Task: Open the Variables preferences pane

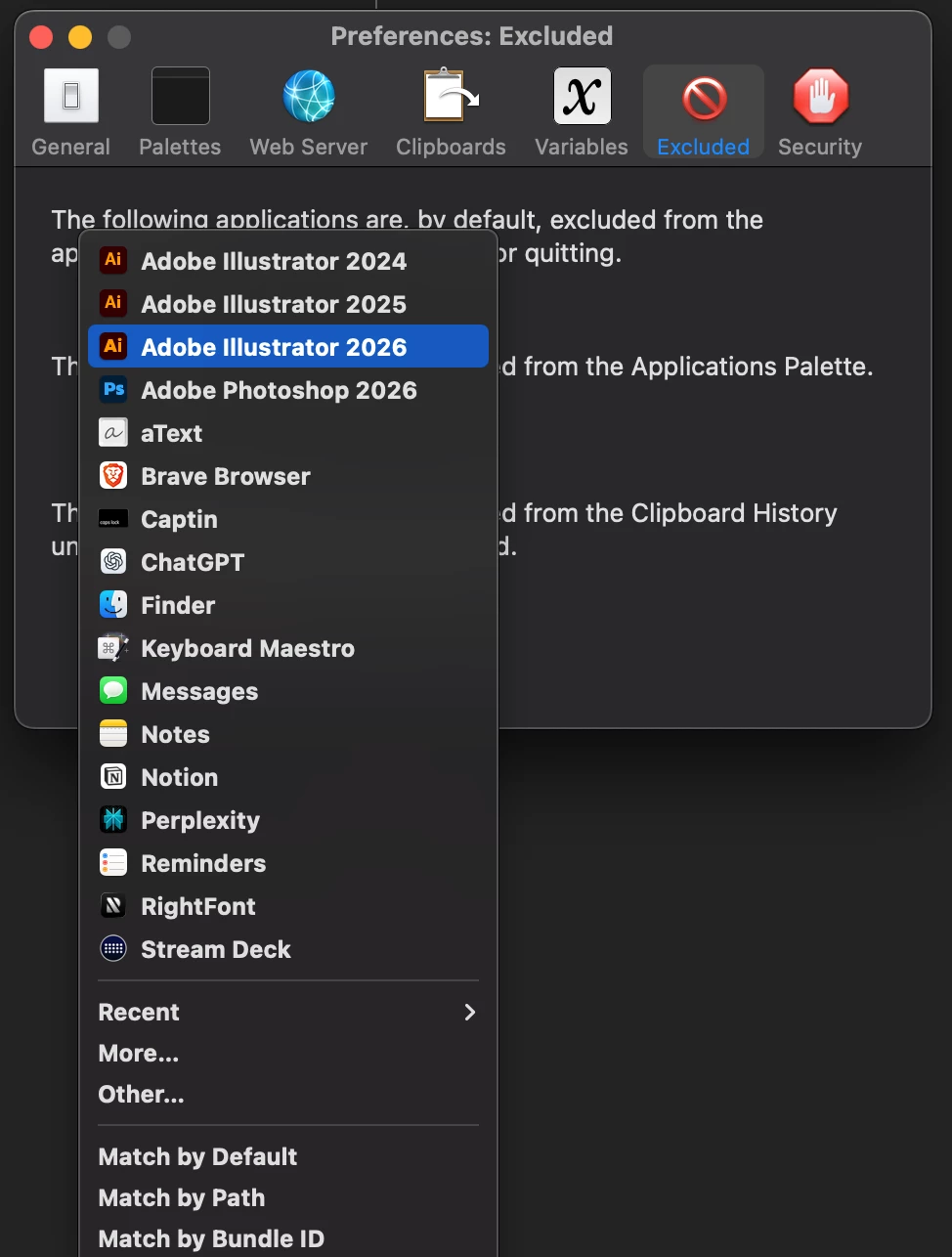Action: [582, 113]
